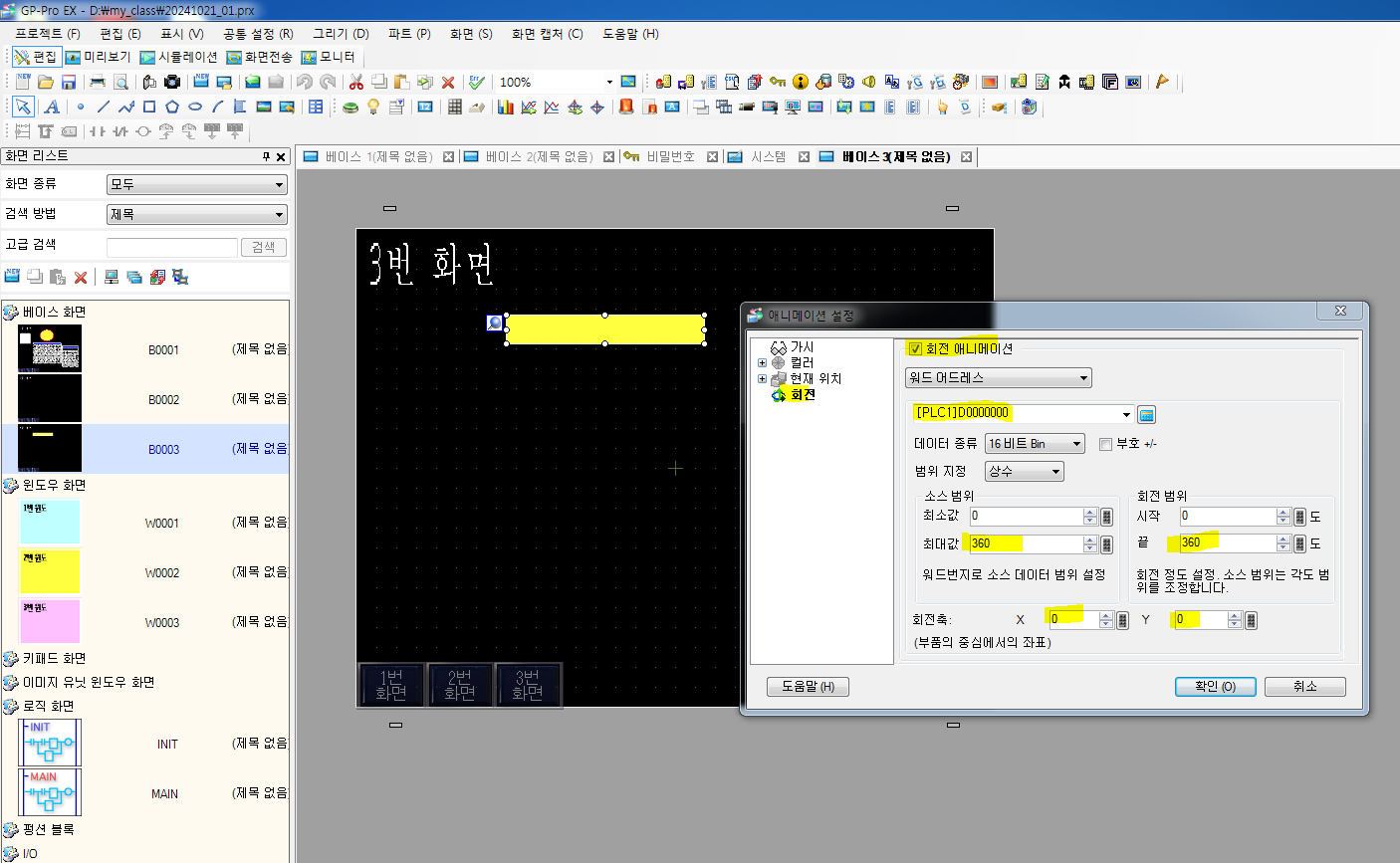The width and height of the screenshot is (1400, 863).
Task: Select the W0002 yellow window thumbnail
Action: coord(50,572)
